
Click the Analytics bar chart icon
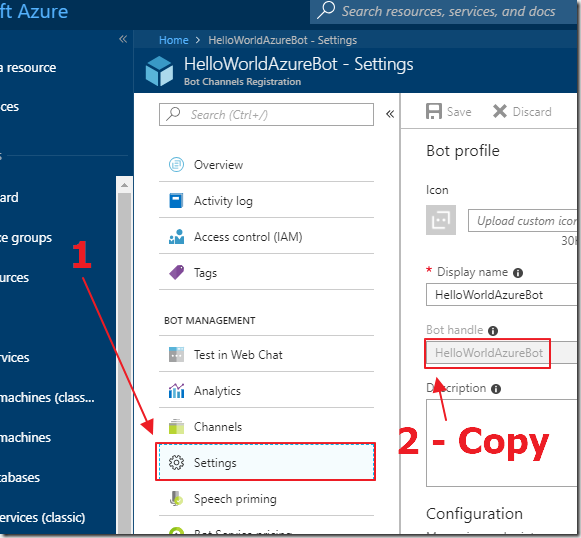[x=176, y=390]
